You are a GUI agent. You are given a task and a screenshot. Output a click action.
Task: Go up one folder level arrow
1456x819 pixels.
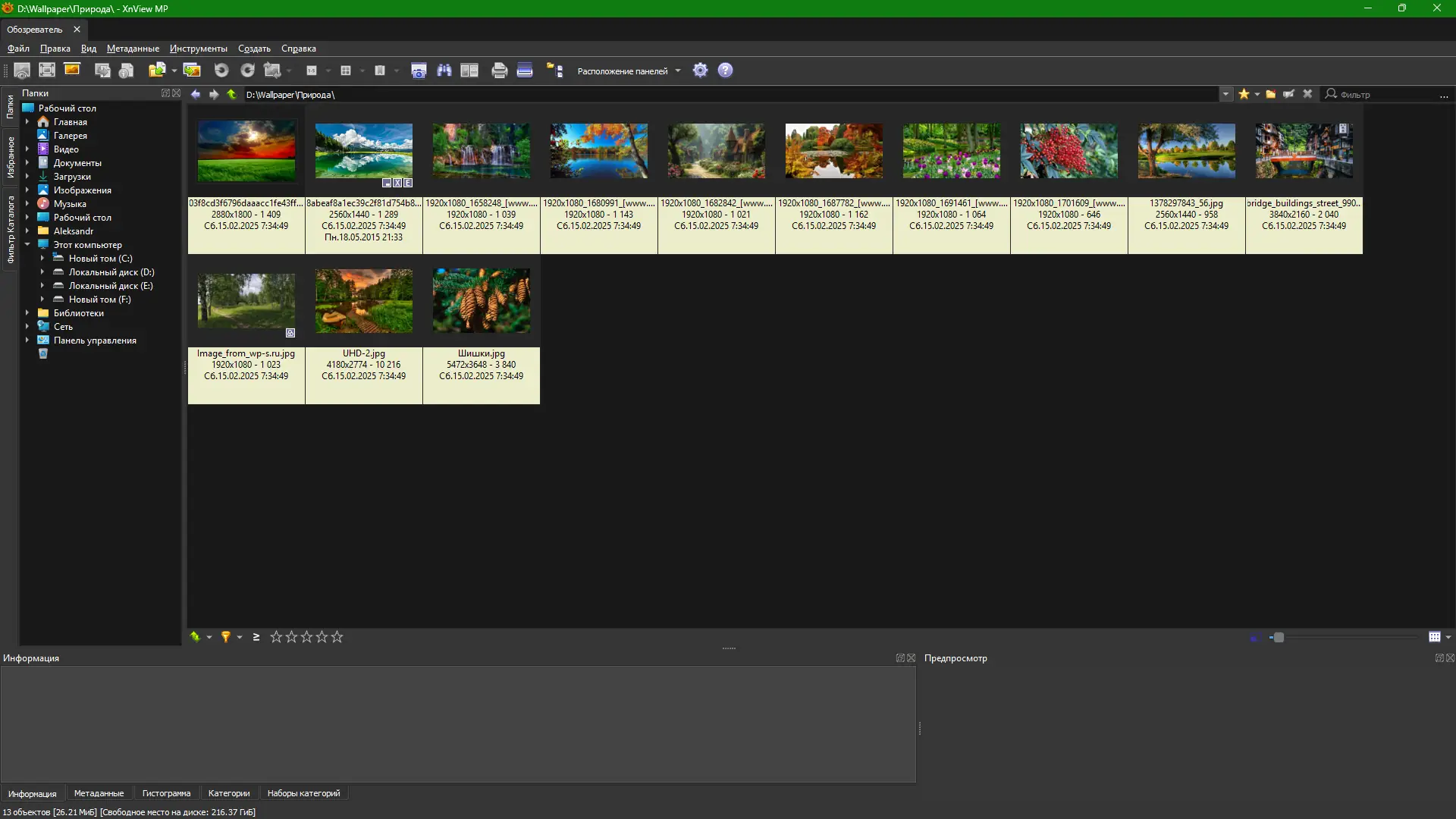click(x=232, y=95)
